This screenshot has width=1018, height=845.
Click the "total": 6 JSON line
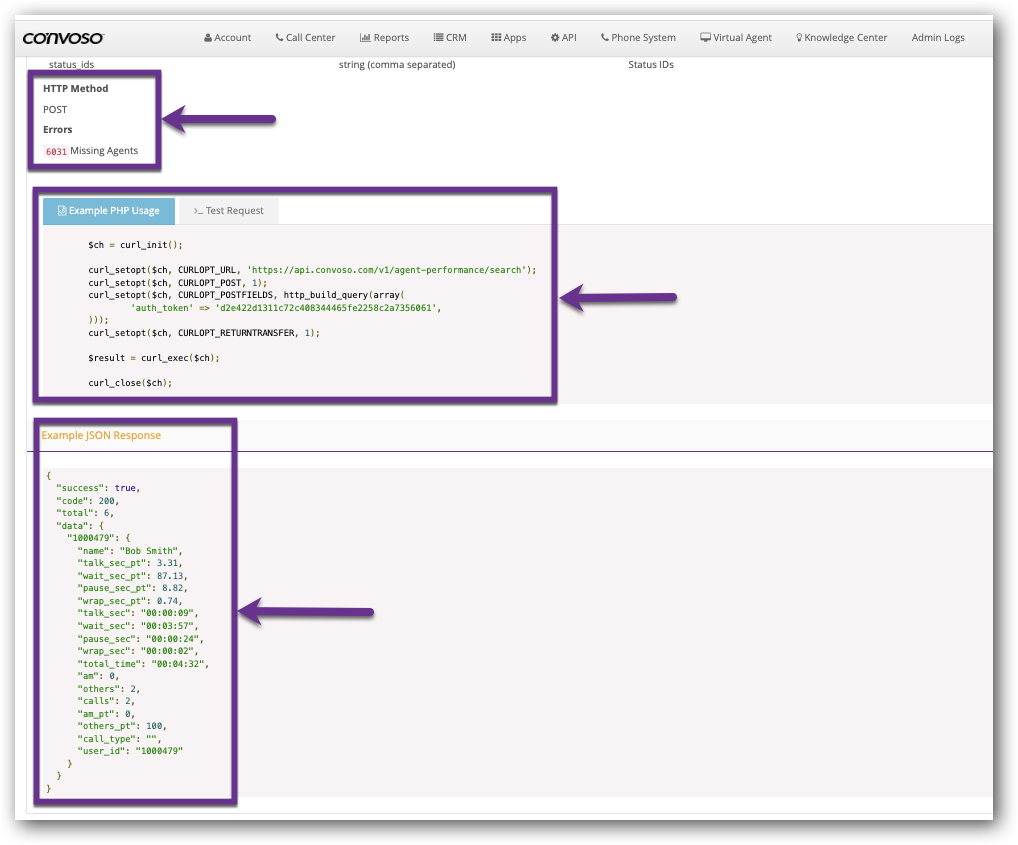click(85, 513)
